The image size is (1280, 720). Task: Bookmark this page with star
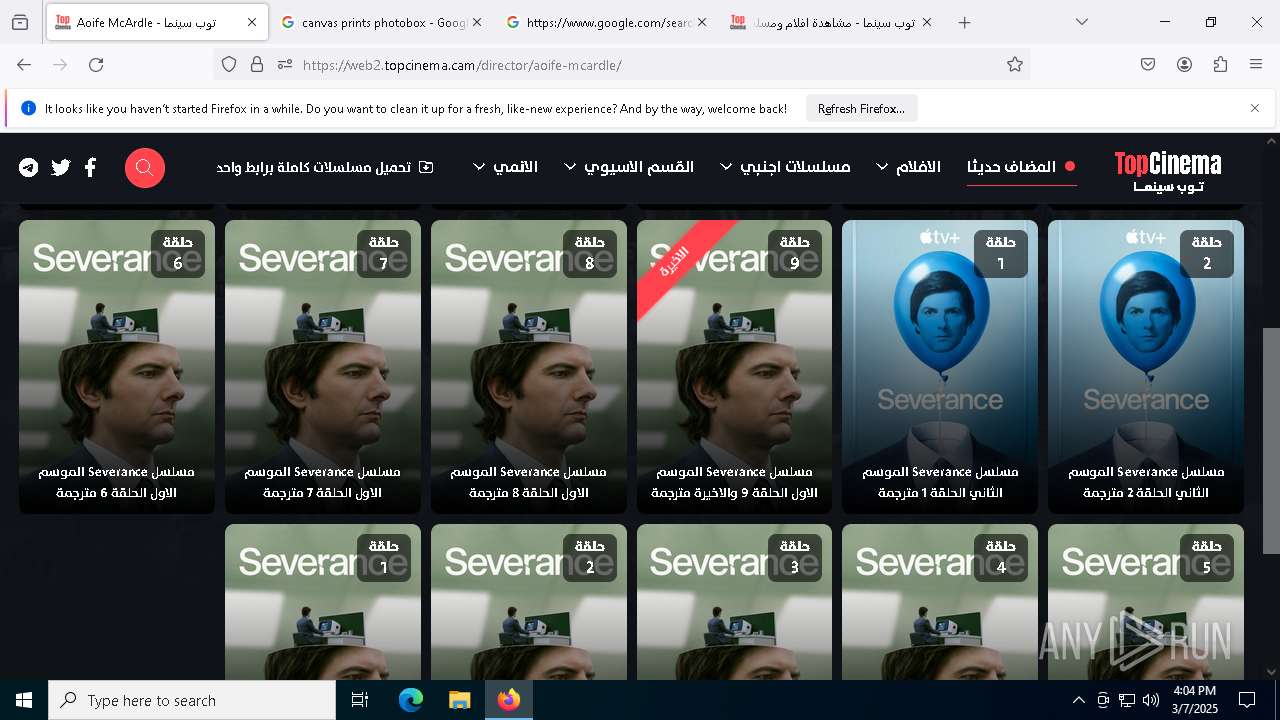(1015, 65)
